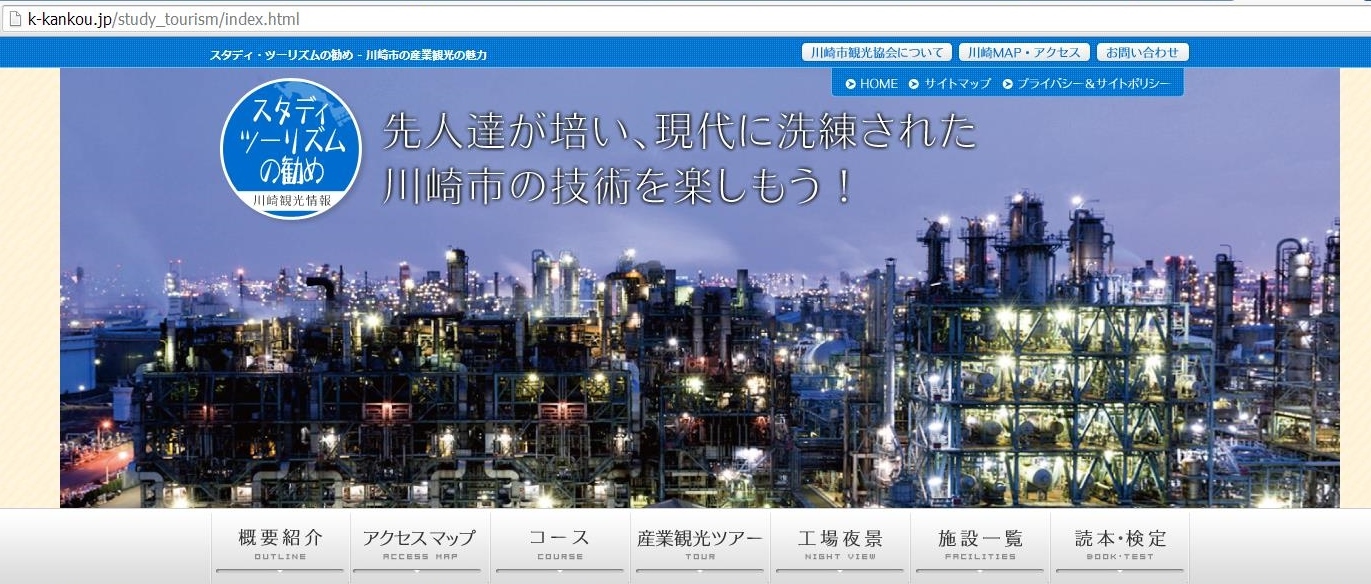Image resolution: width=1371 pixels, height=584 pixels.
Task: Click the arrow icon beside プライバシー＆サイトポリシー
Action: pos(1008,84)
